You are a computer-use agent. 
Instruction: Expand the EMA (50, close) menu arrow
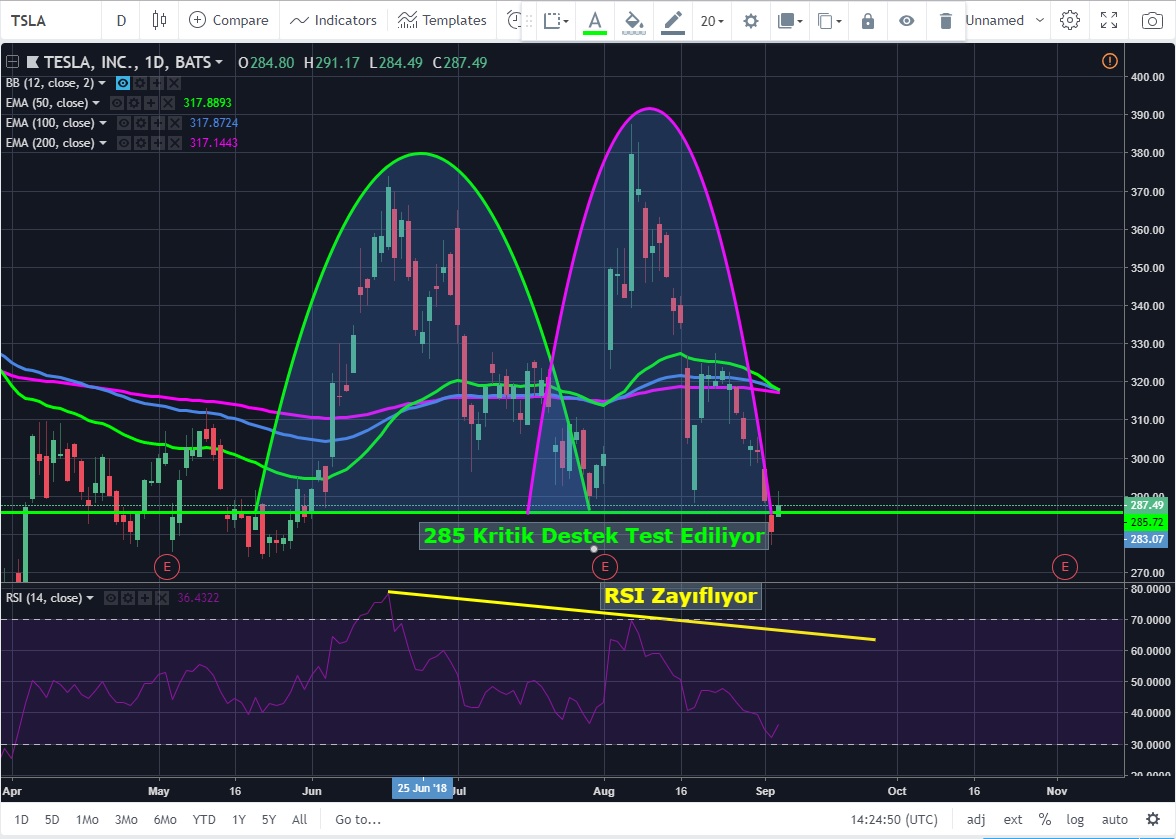96,103
